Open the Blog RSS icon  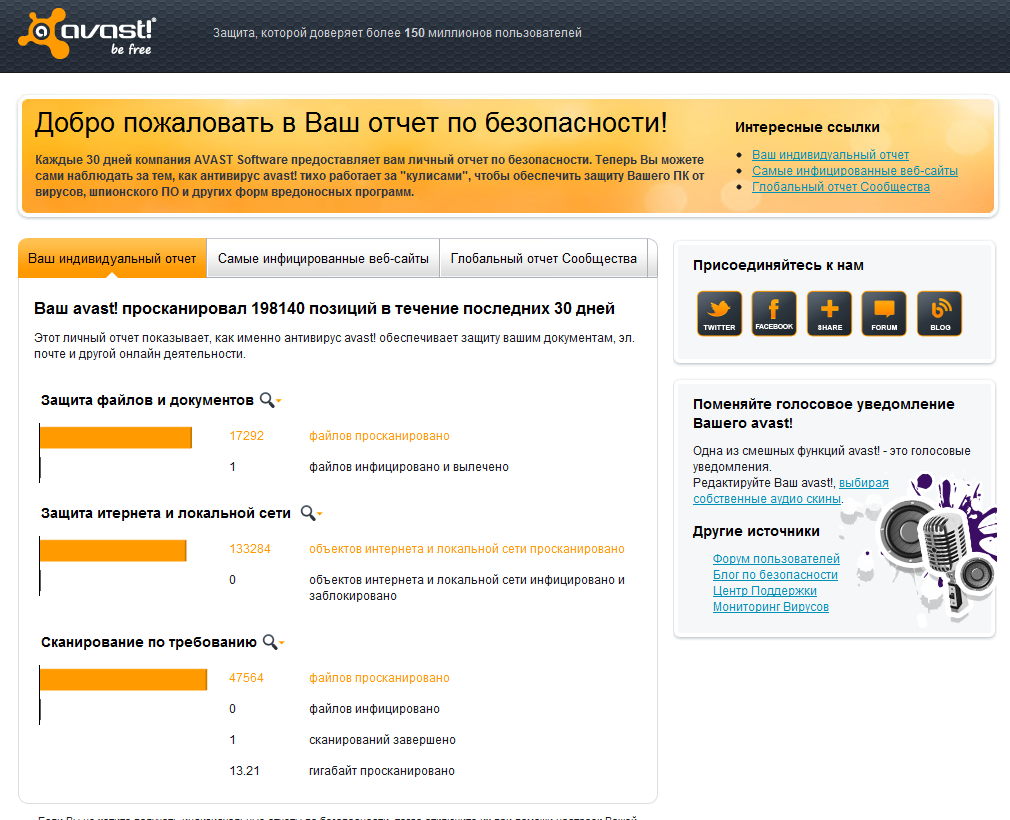click(x=939, y=313)
